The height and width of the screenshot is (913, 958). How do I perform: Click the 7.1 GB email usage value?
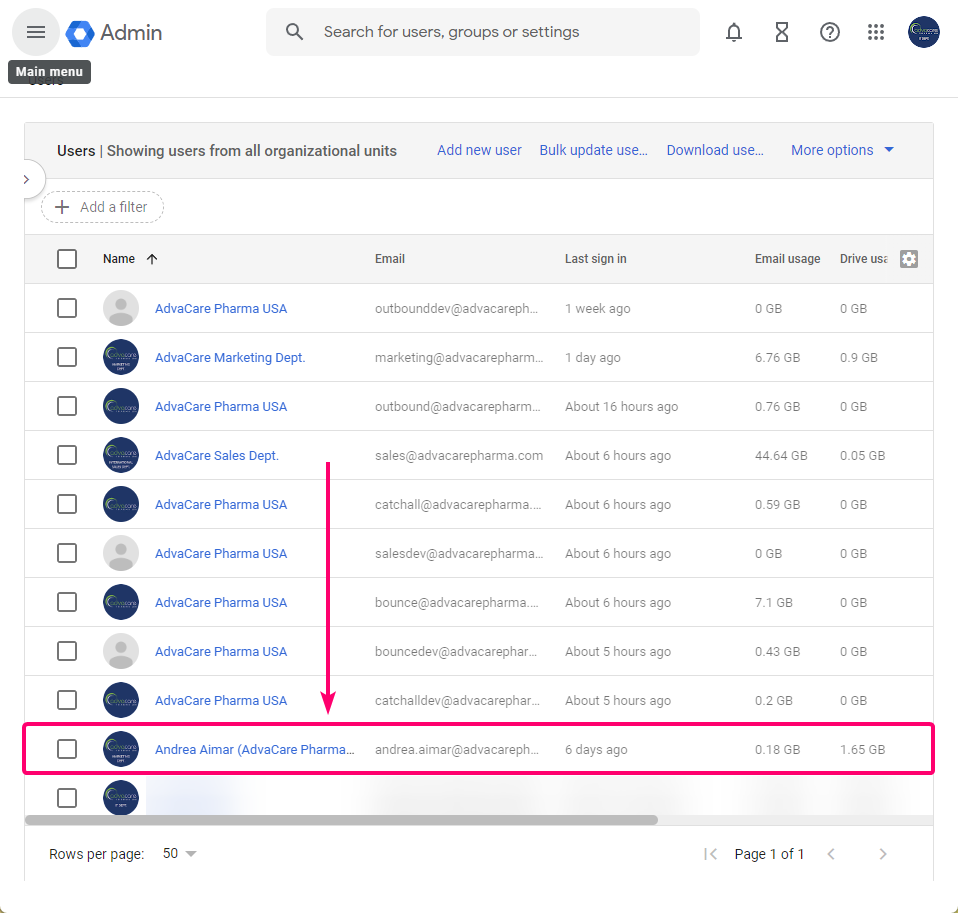[773, 603]
